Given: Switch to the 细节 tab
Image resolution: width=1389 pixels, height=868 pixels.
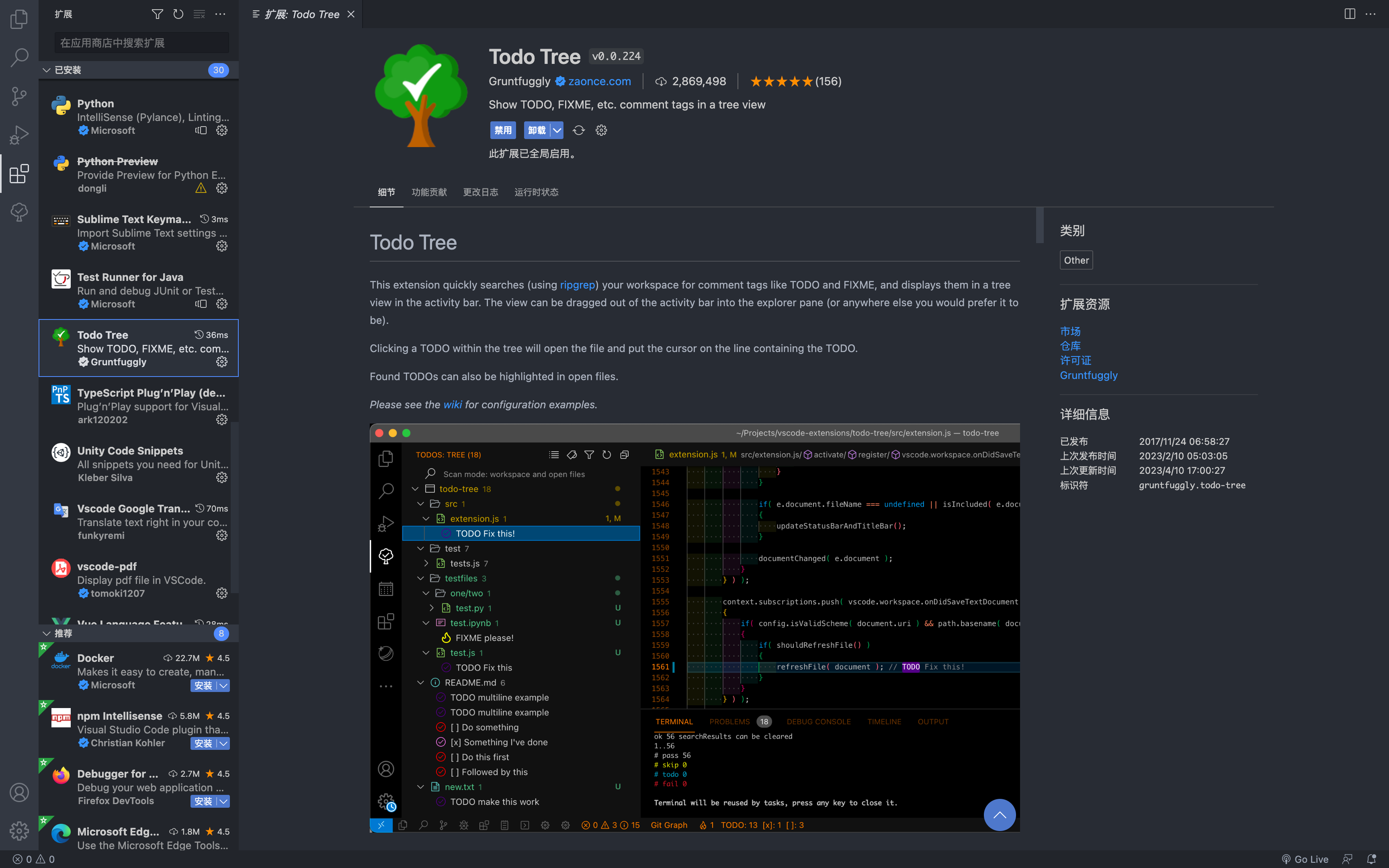Looking at the screenshot, I should coord(386,192).
